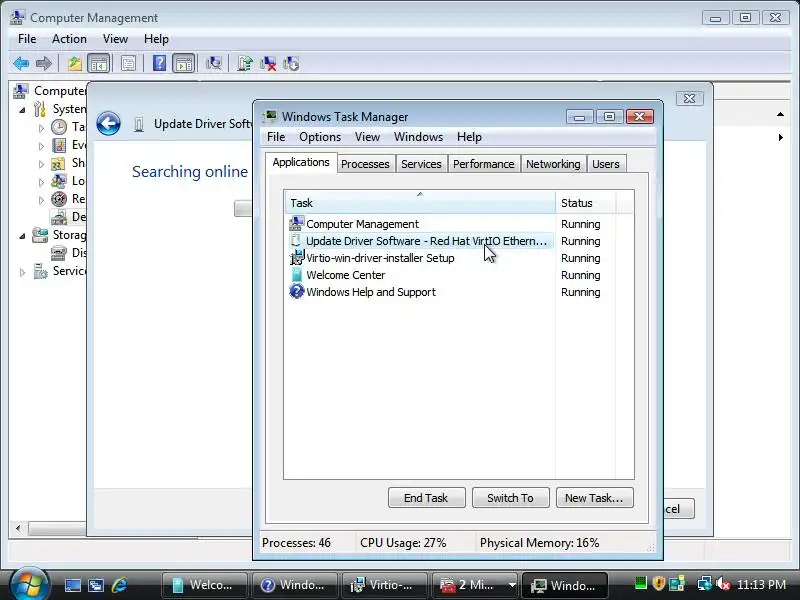Switch to the Processes tab
This screenshot has width=800, height=600.
(365, 164)
